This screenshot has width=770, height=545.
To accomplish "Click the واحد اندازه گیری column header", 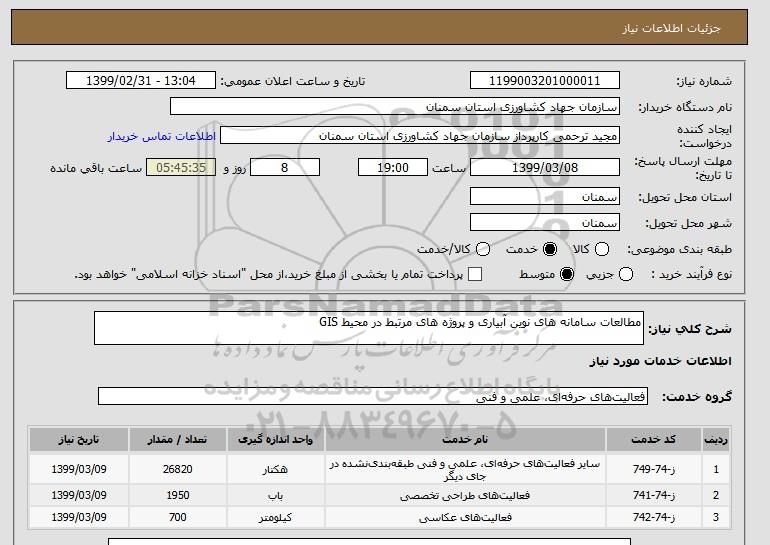I will point(275,439).
